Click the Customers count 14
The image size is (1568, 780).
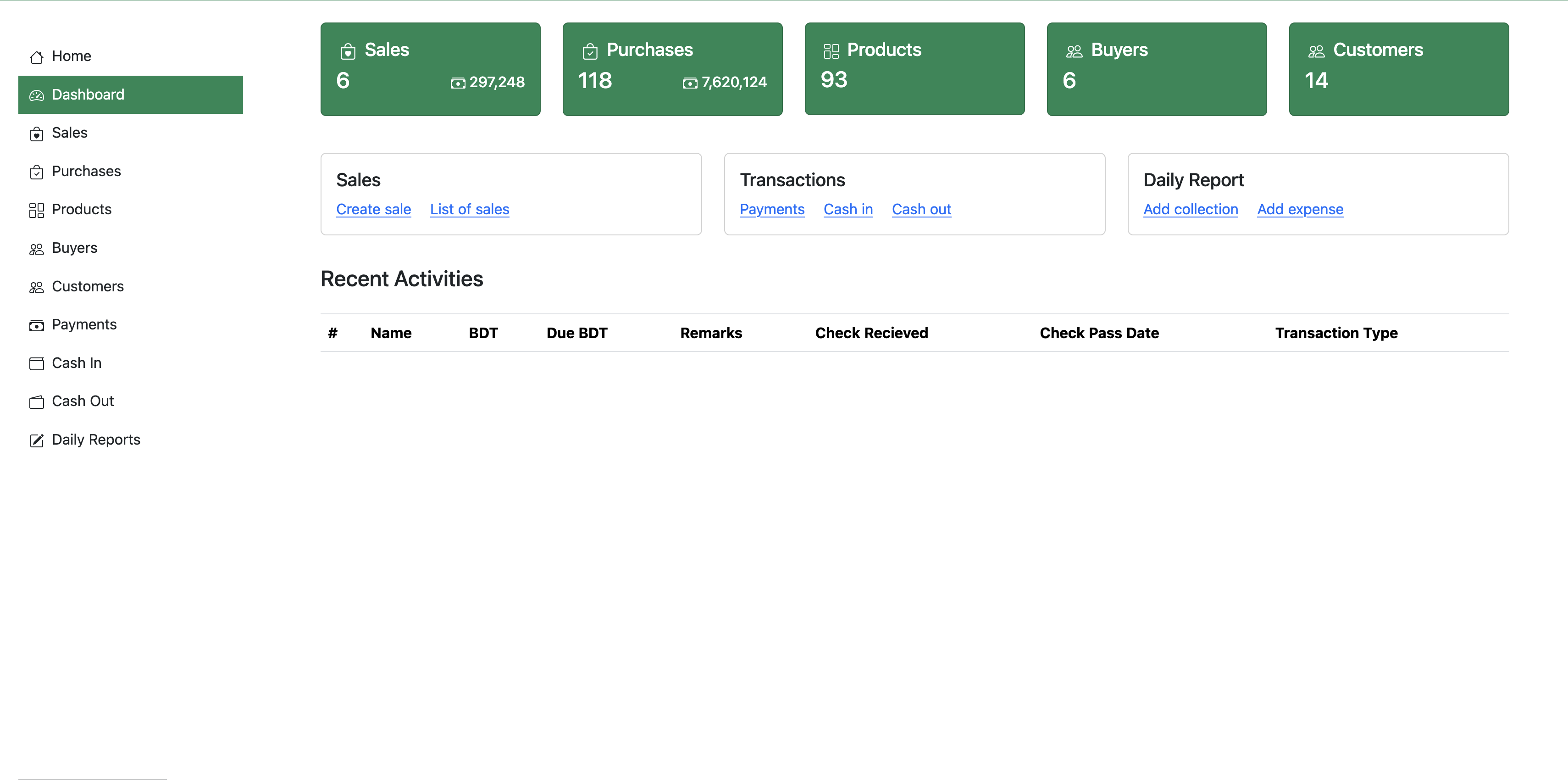[x=1316, y=80]
